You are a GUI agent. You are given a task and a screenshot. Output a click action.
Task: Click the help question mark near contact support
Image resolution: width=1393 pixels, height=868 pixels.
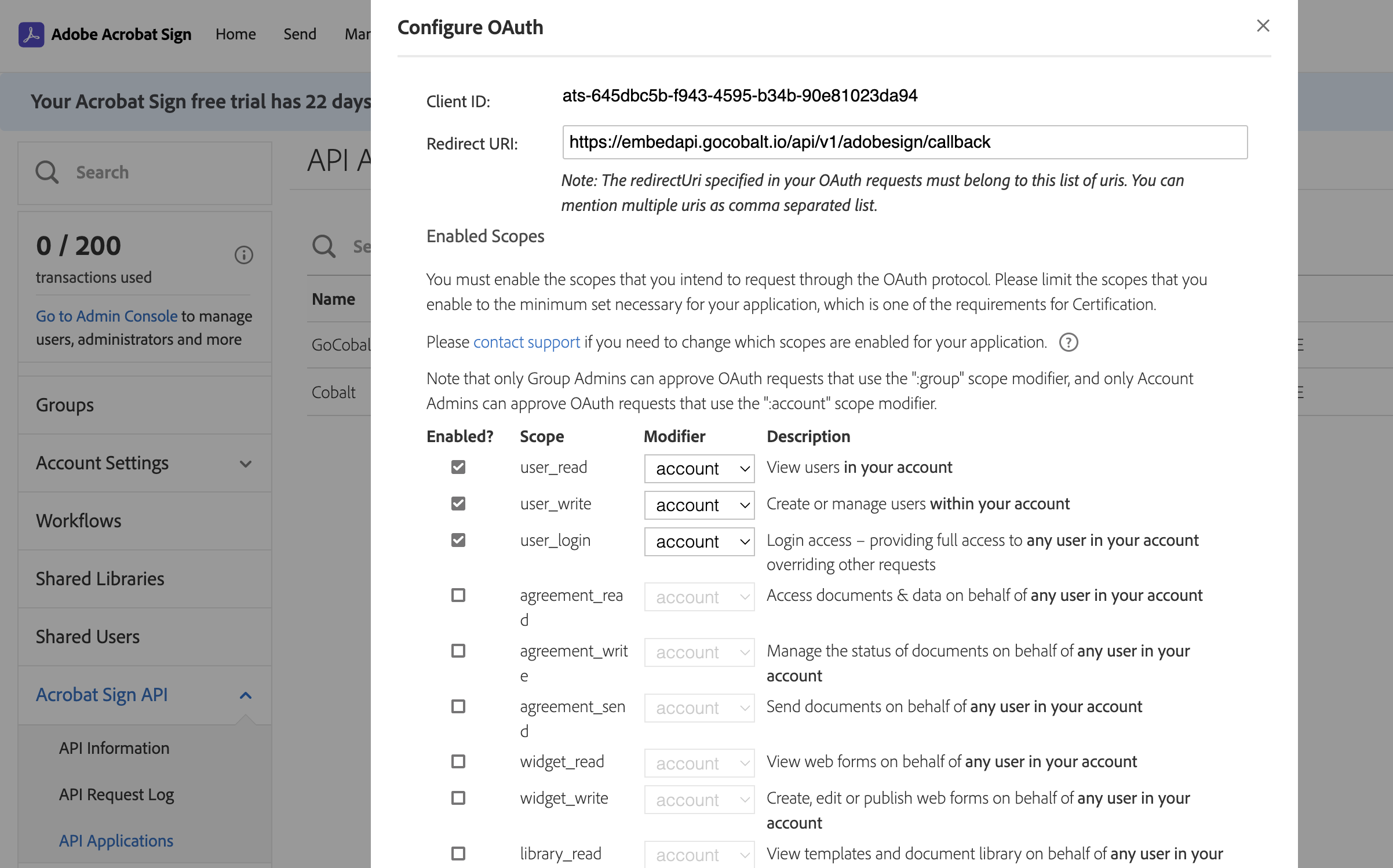[1069, 342]
